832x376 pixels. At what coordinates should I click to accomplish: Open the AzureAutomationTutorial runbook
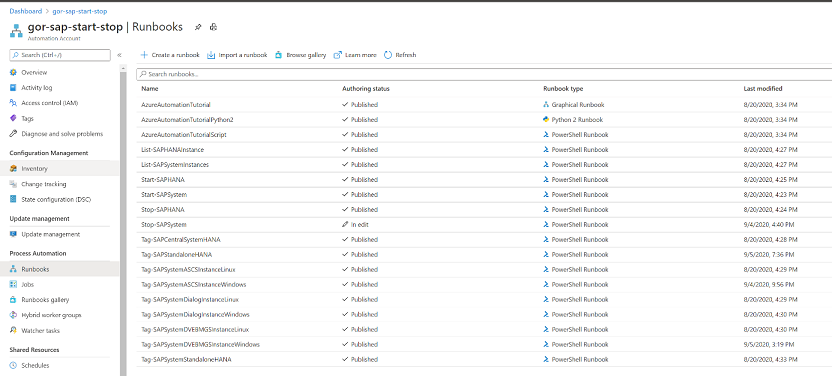click(176, 104)
